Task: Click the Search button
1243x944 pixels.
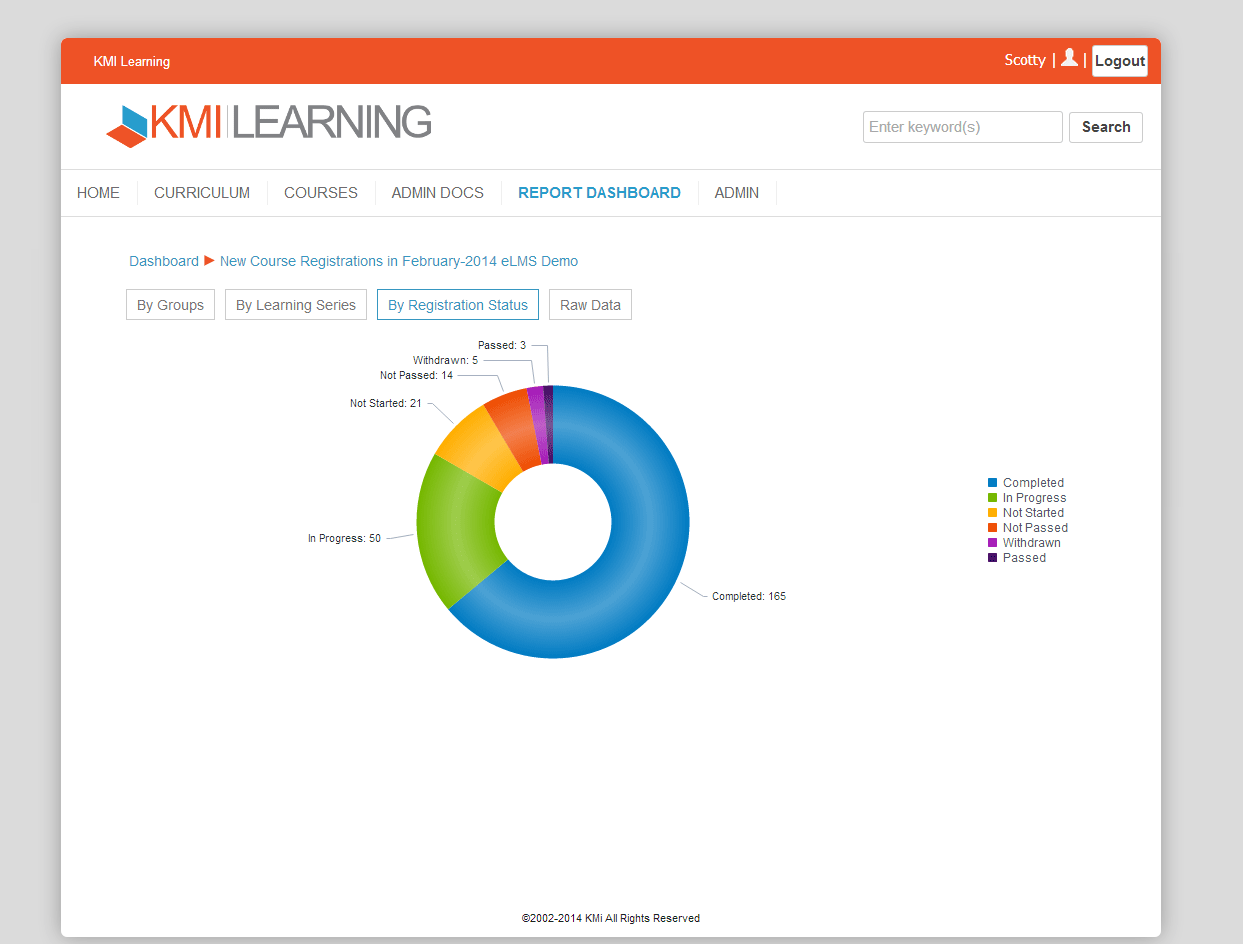Action: (x=1105, y=127)
